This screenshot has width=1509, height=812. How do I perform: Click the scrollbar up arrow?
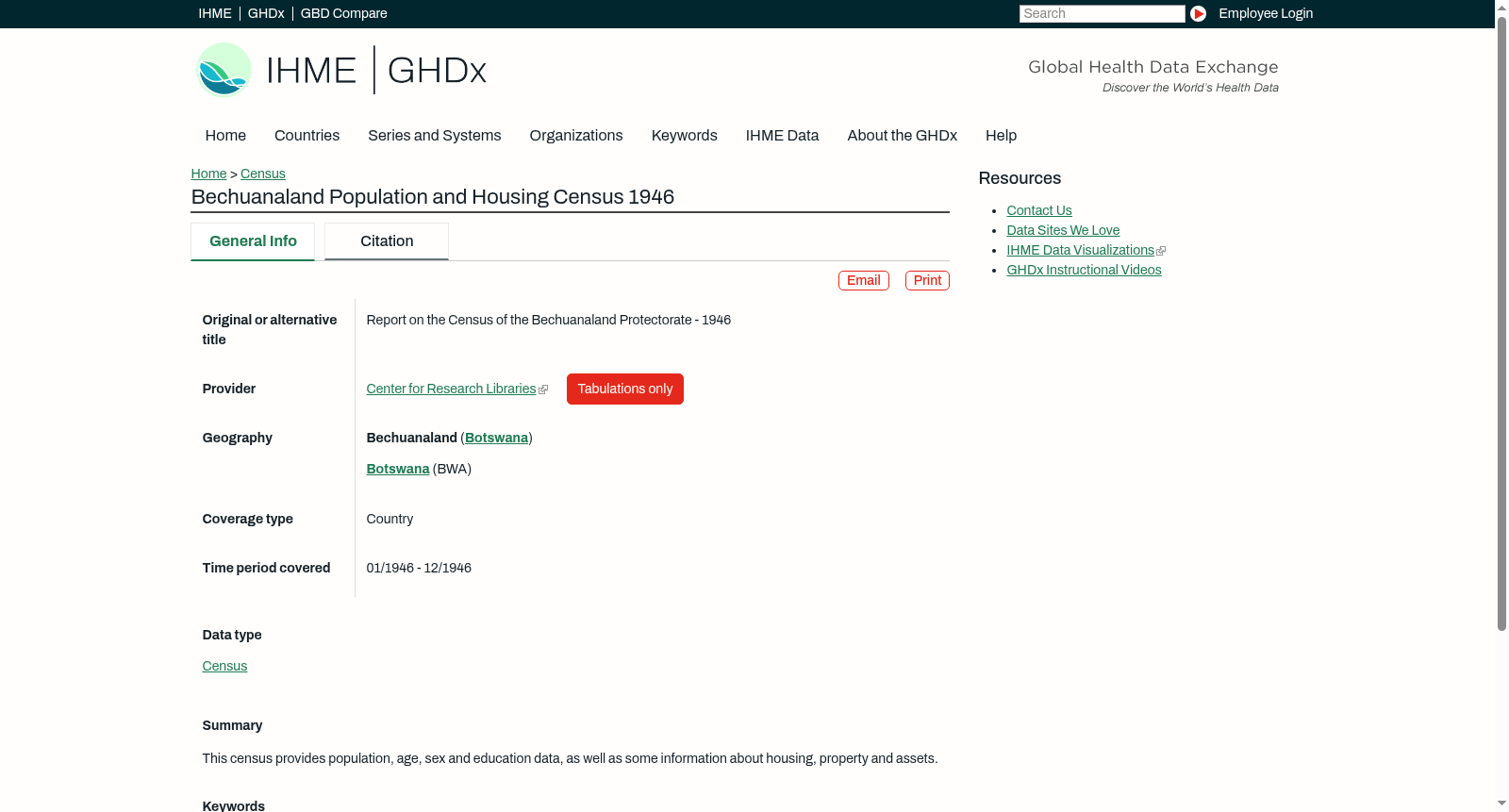1501,7
